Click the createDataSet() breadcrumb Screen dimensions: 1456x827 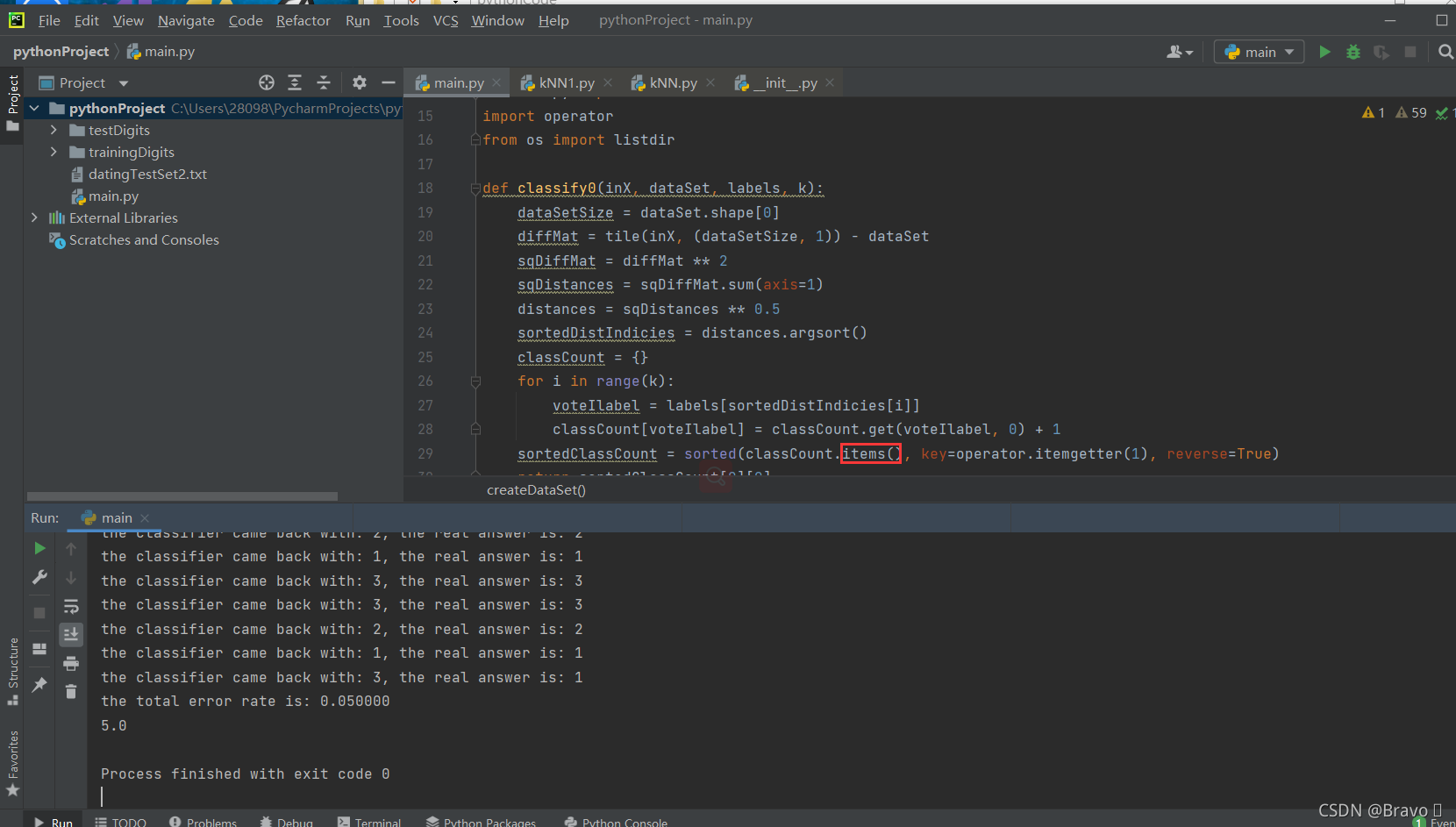pos(536,489)
